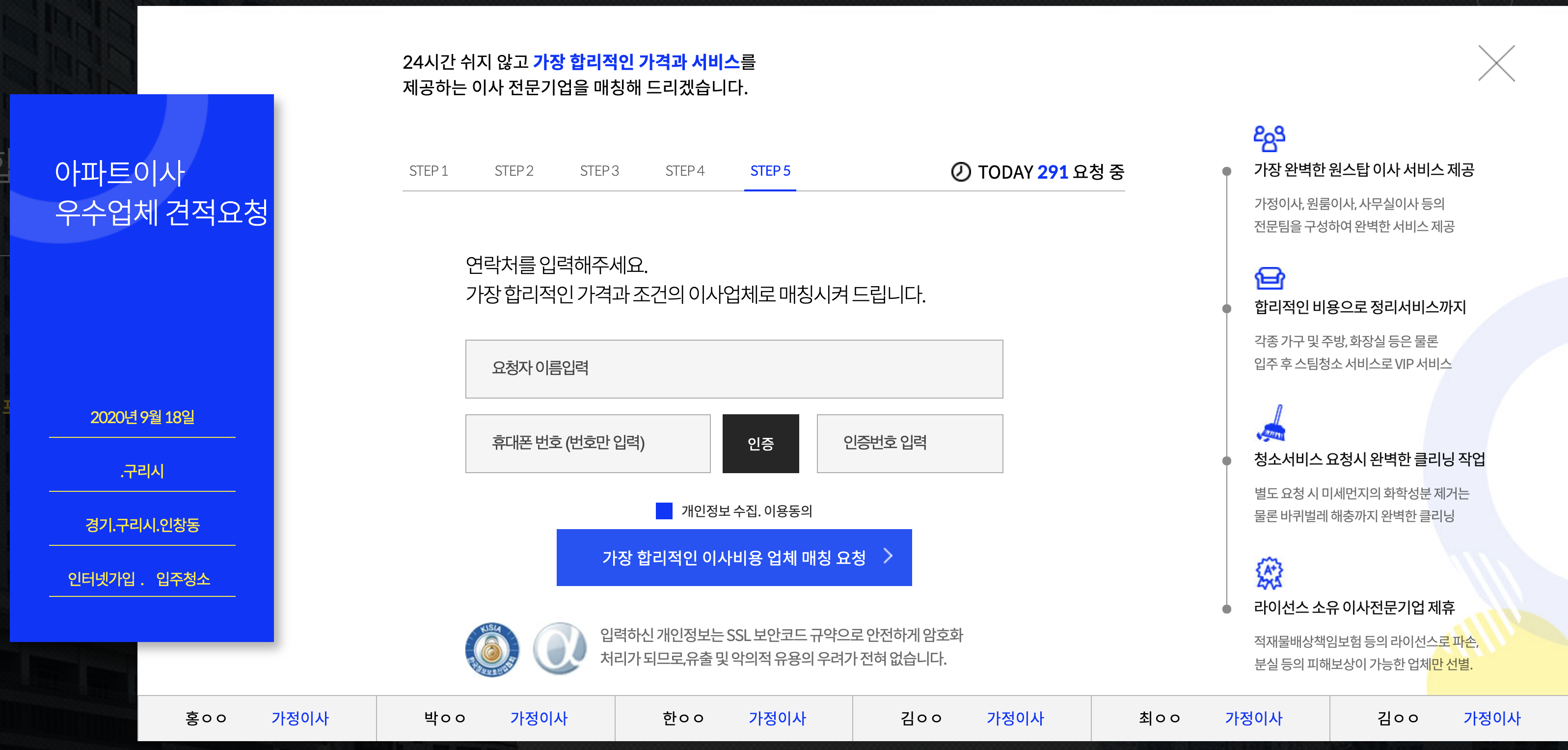The width and height of the screenshot is (1568, 750).
Task: Open 홍ㅇㅇ's 가정이사 link
Action: coord(299,719)
